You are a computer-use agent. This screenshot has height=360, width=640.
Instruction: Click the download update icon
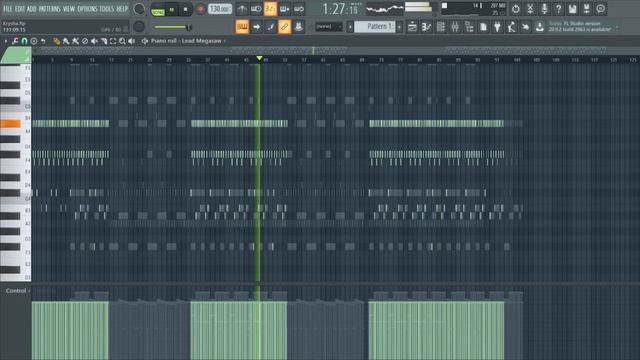pyautogui.click(x=540, y=27)
